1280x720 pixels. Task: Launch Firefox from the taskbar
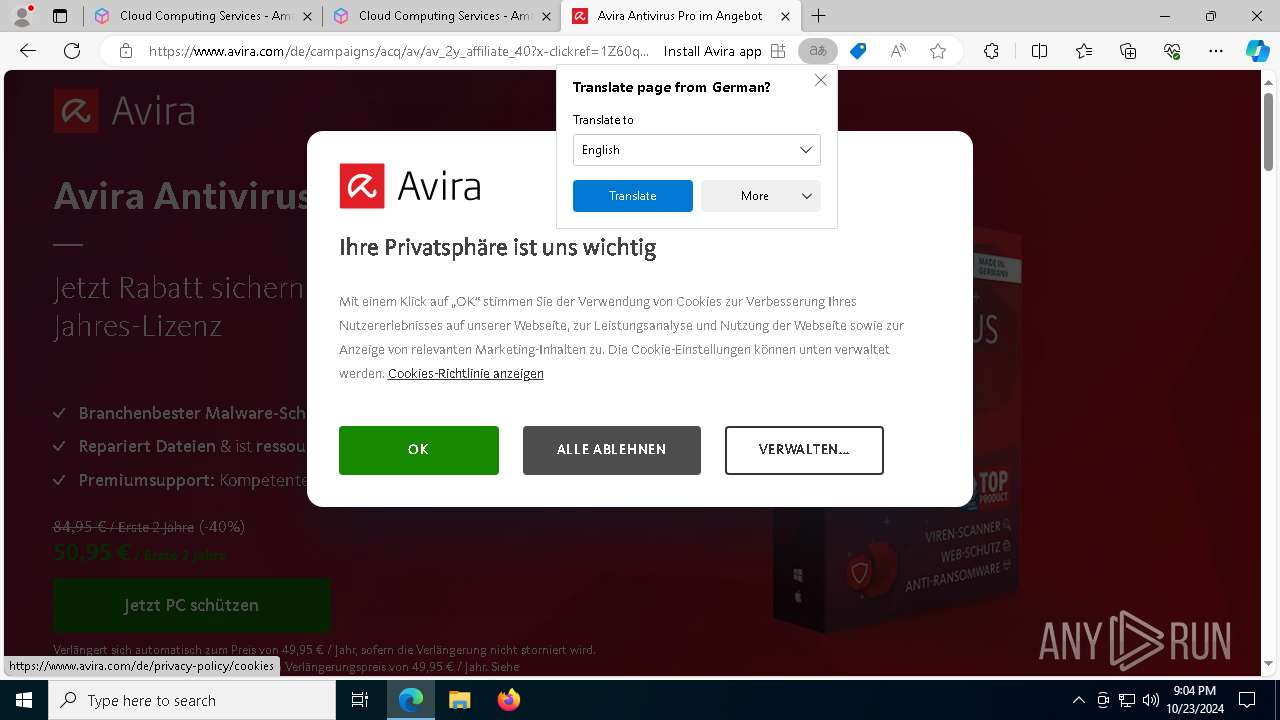[509, 700]
